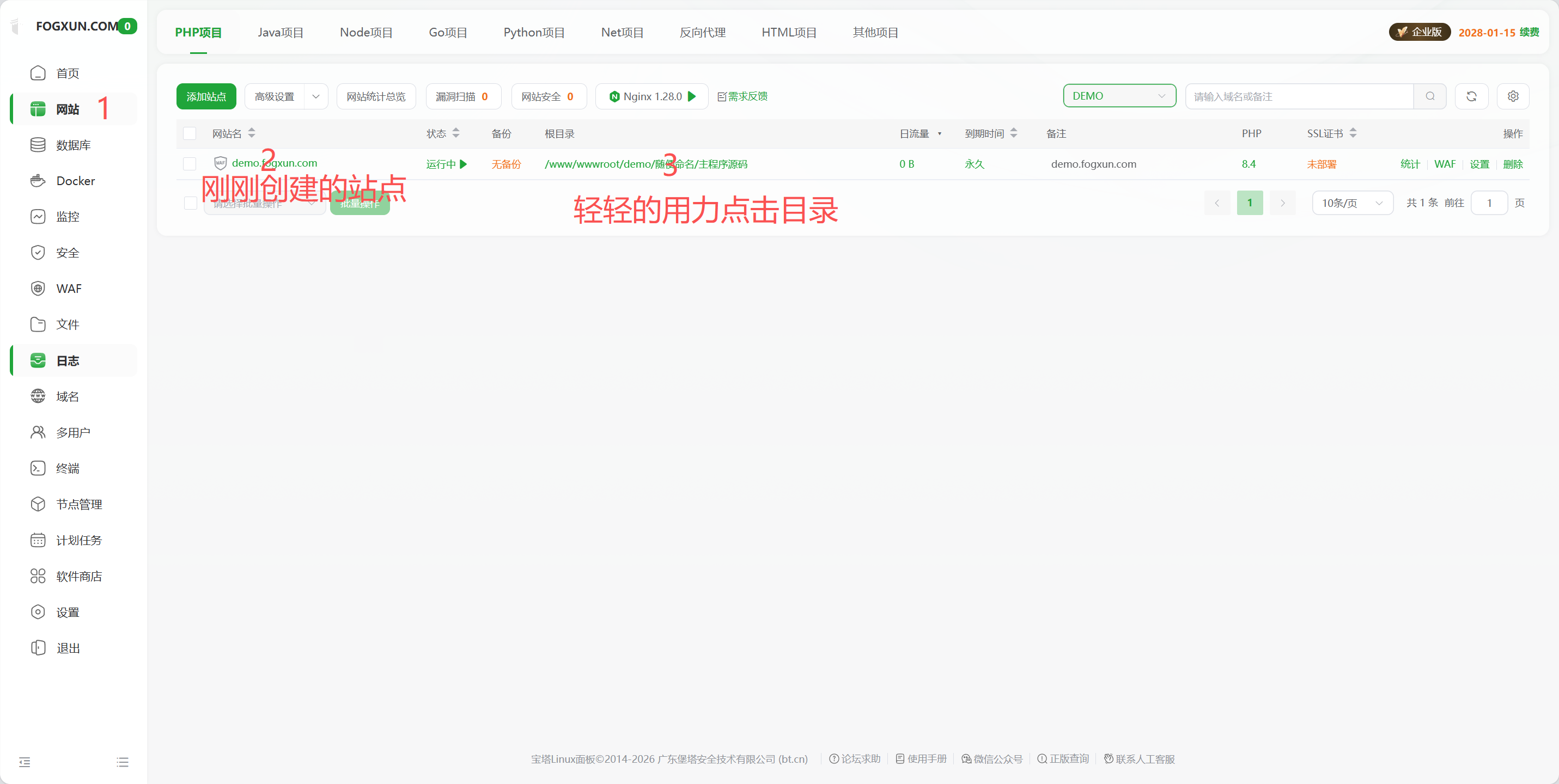
Task: Check the checkbox beside batch operation bar
Action: tap(190, 203)
